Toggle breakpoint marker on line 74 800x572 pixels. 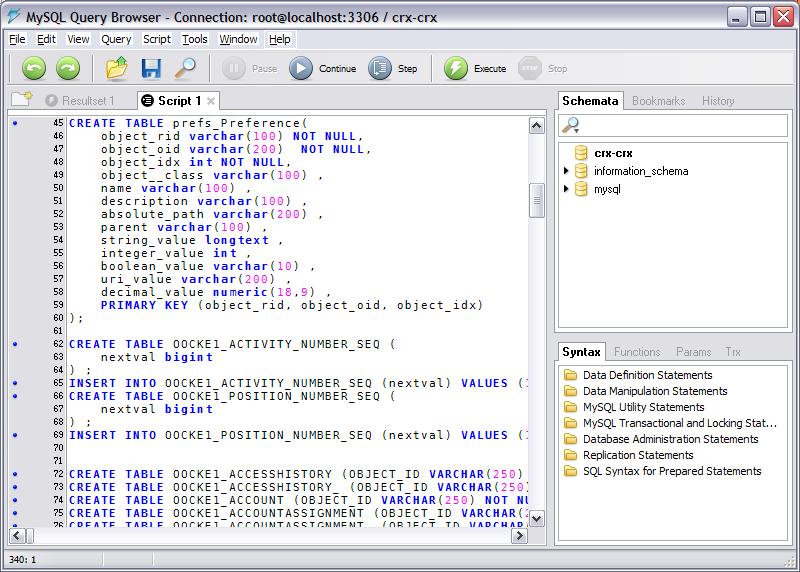pyautogui.click(x=15, y=500)
